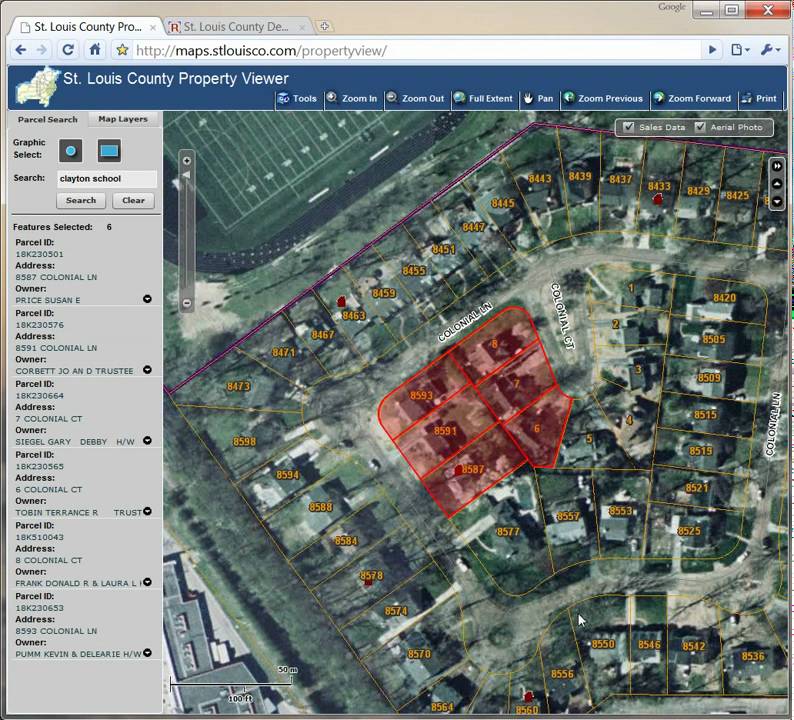The width and height of the screenshot is (794, 720).
Task: Go forward in browser history
Action: click(42, 50)
